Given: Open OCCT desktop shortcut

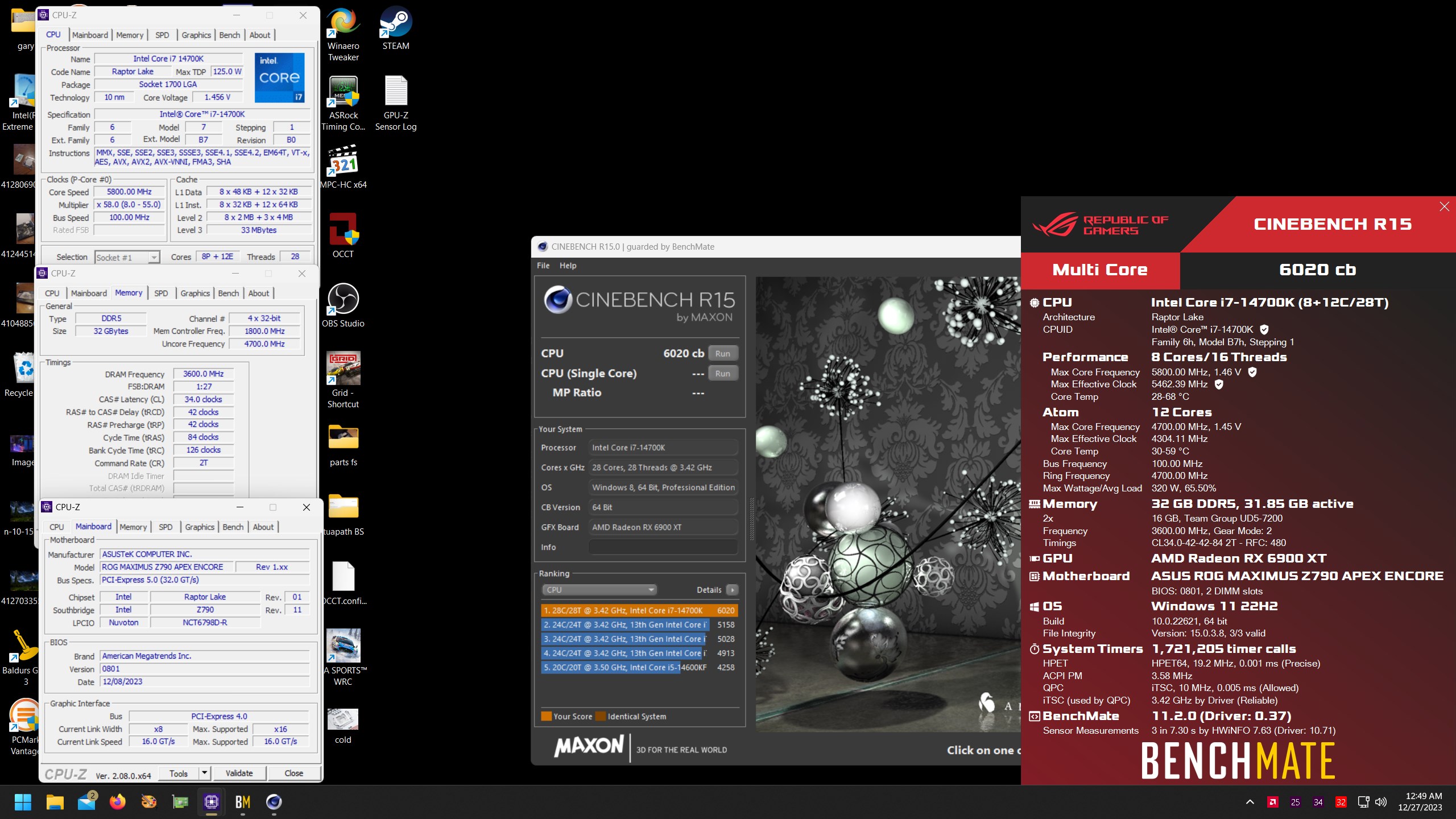Looking at the screenshot, I should click(343, 237).
